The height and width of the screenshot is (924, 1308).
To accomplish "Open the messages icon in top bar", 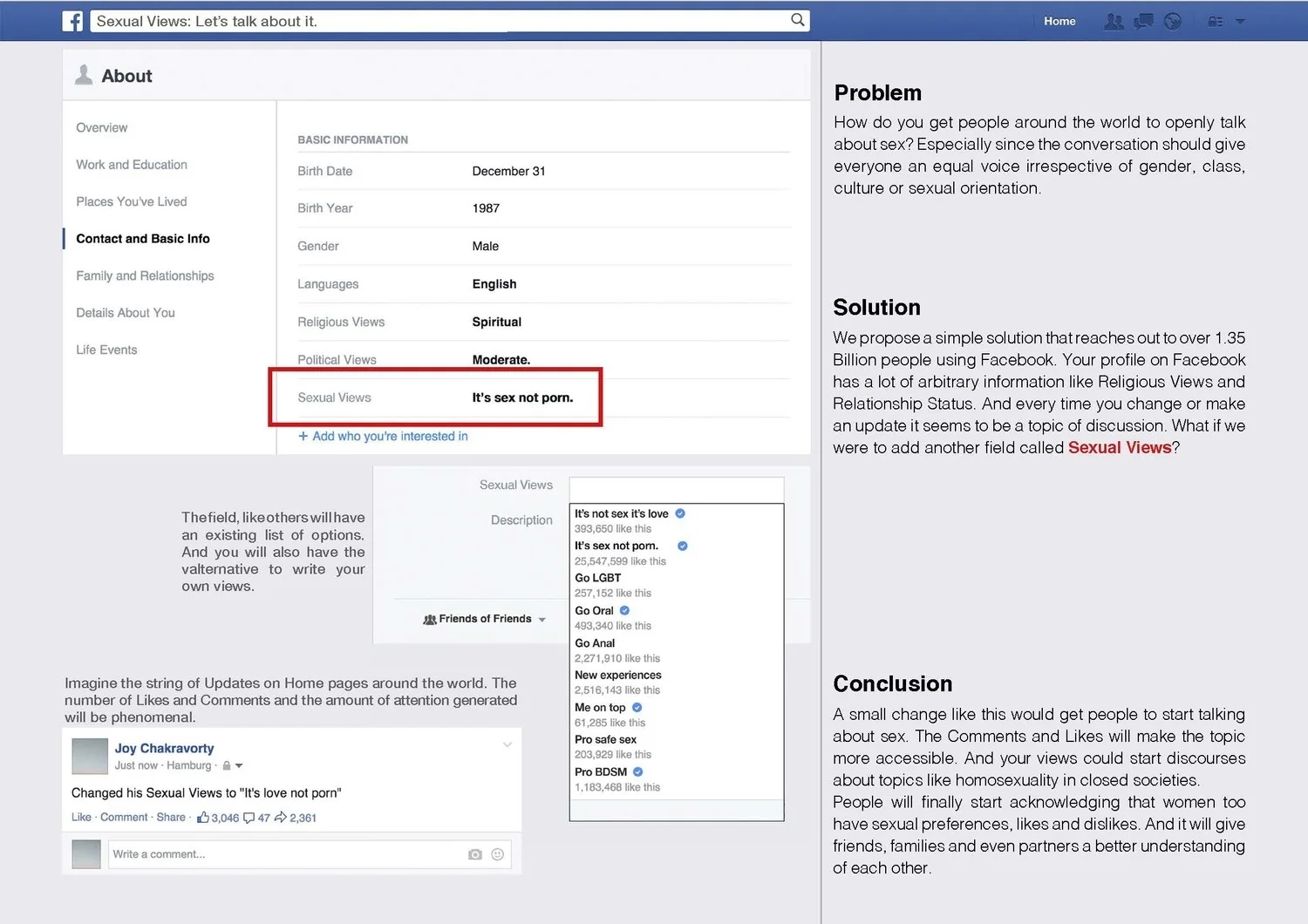I will (1143, 21).
